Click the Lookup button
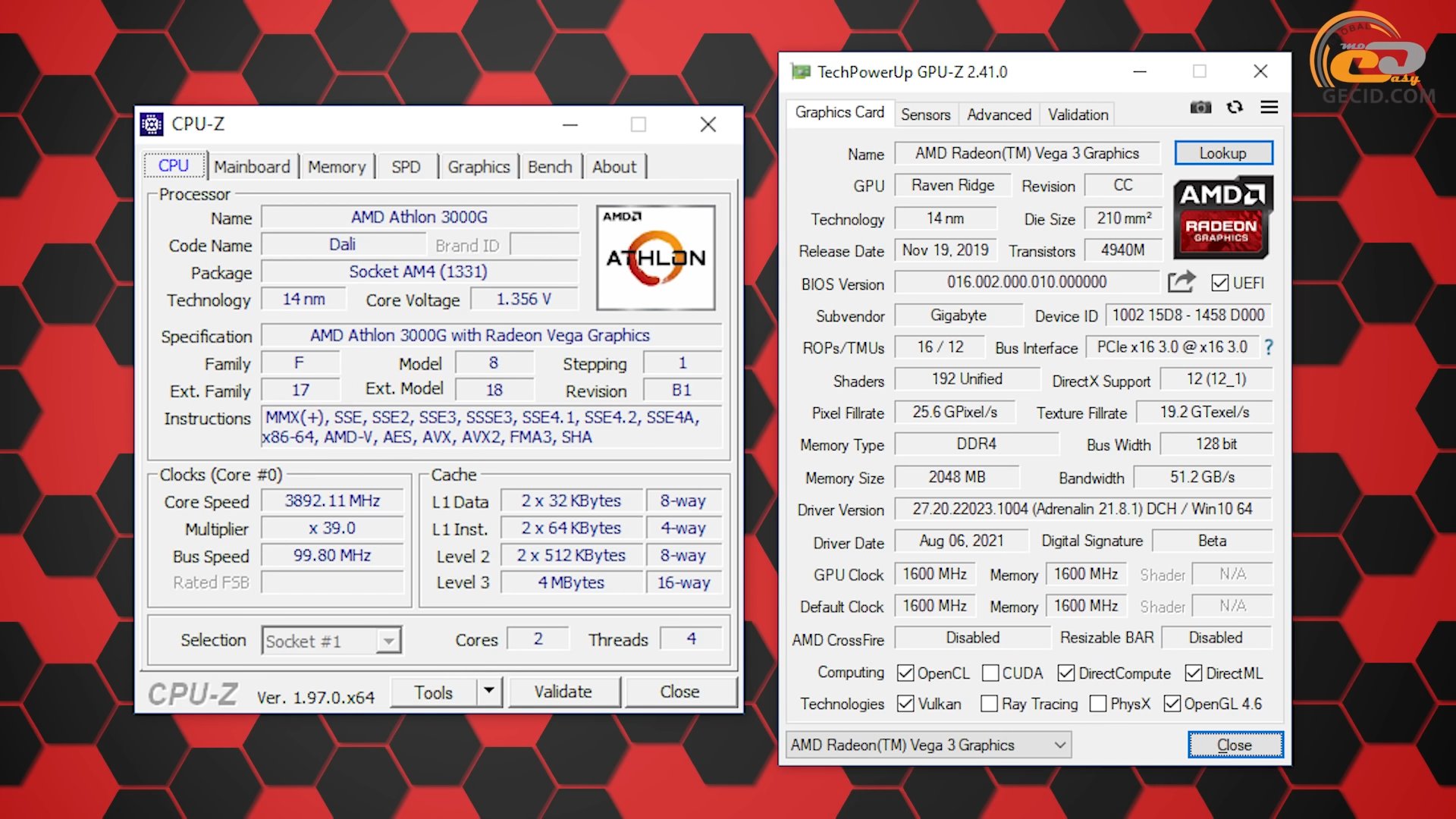 pos(1222,153)
